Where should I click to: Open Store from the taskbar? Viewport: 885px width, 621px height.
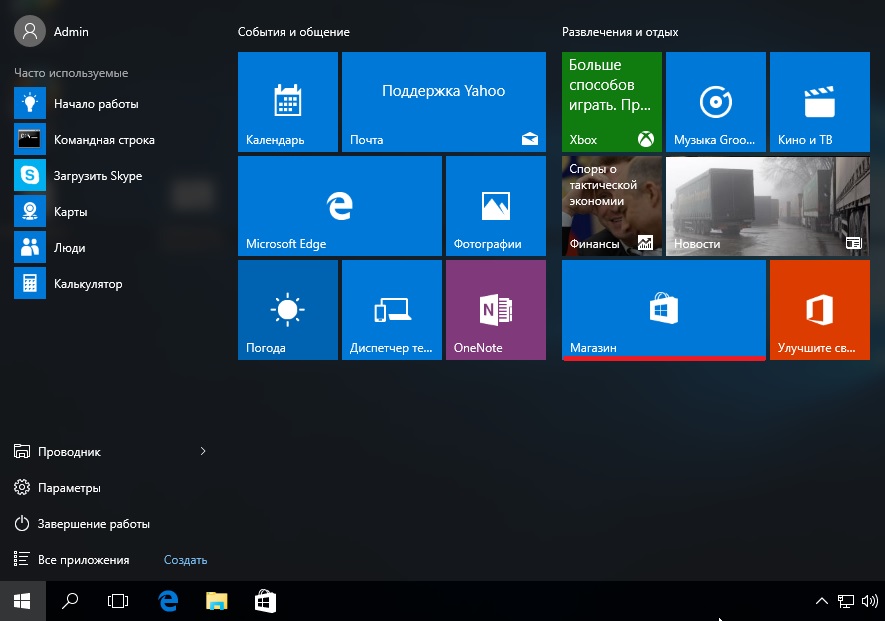pyautogui.click(x=265, y=601)
